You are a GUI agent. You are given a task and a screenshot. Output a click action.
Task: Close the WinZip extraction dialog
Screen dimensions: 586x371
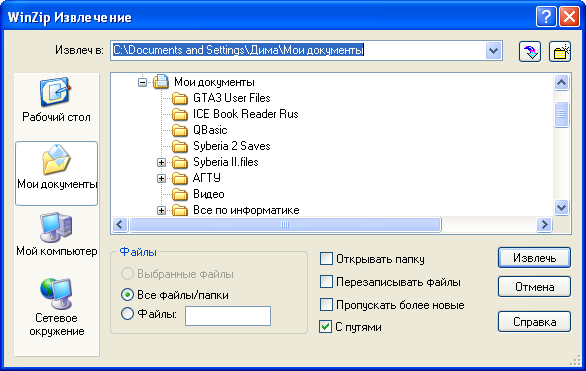(x=569, y=17)
